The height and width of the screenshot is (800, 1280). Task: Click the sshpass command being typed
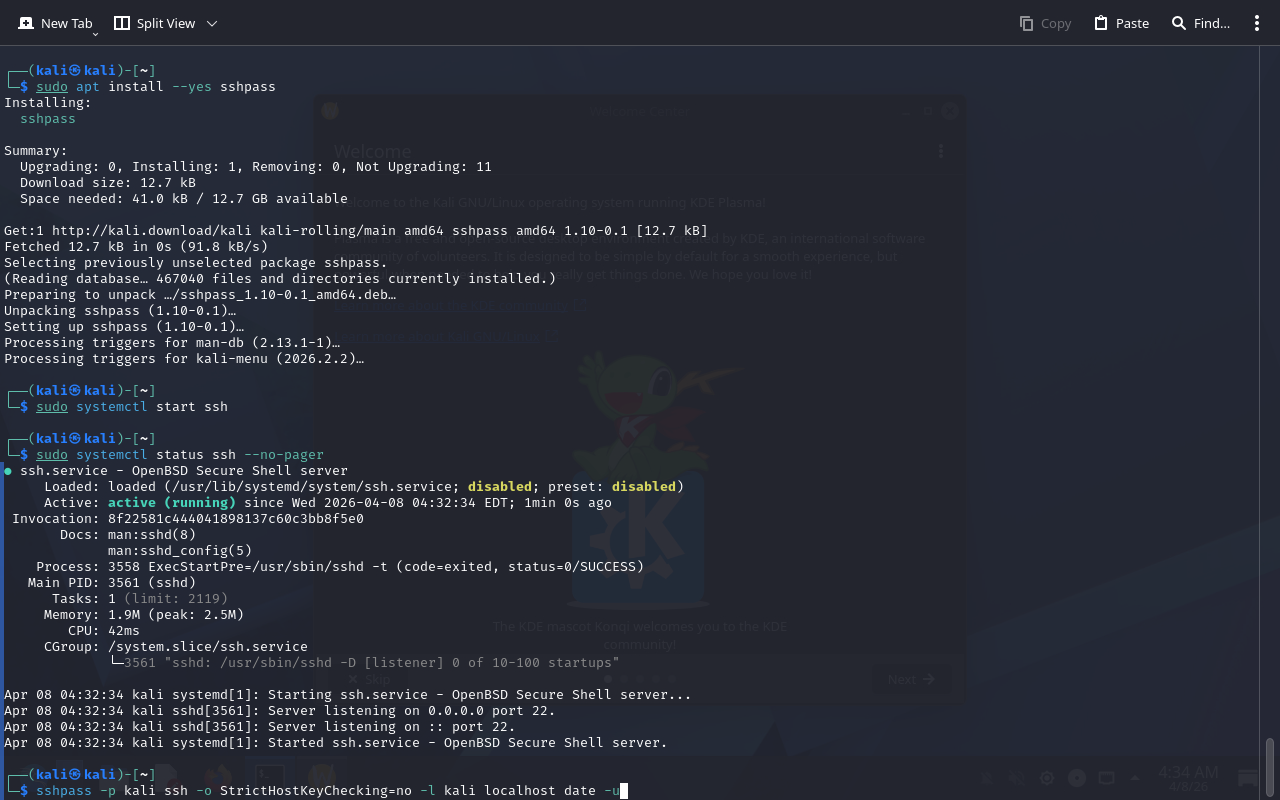[x=320, y=791]
